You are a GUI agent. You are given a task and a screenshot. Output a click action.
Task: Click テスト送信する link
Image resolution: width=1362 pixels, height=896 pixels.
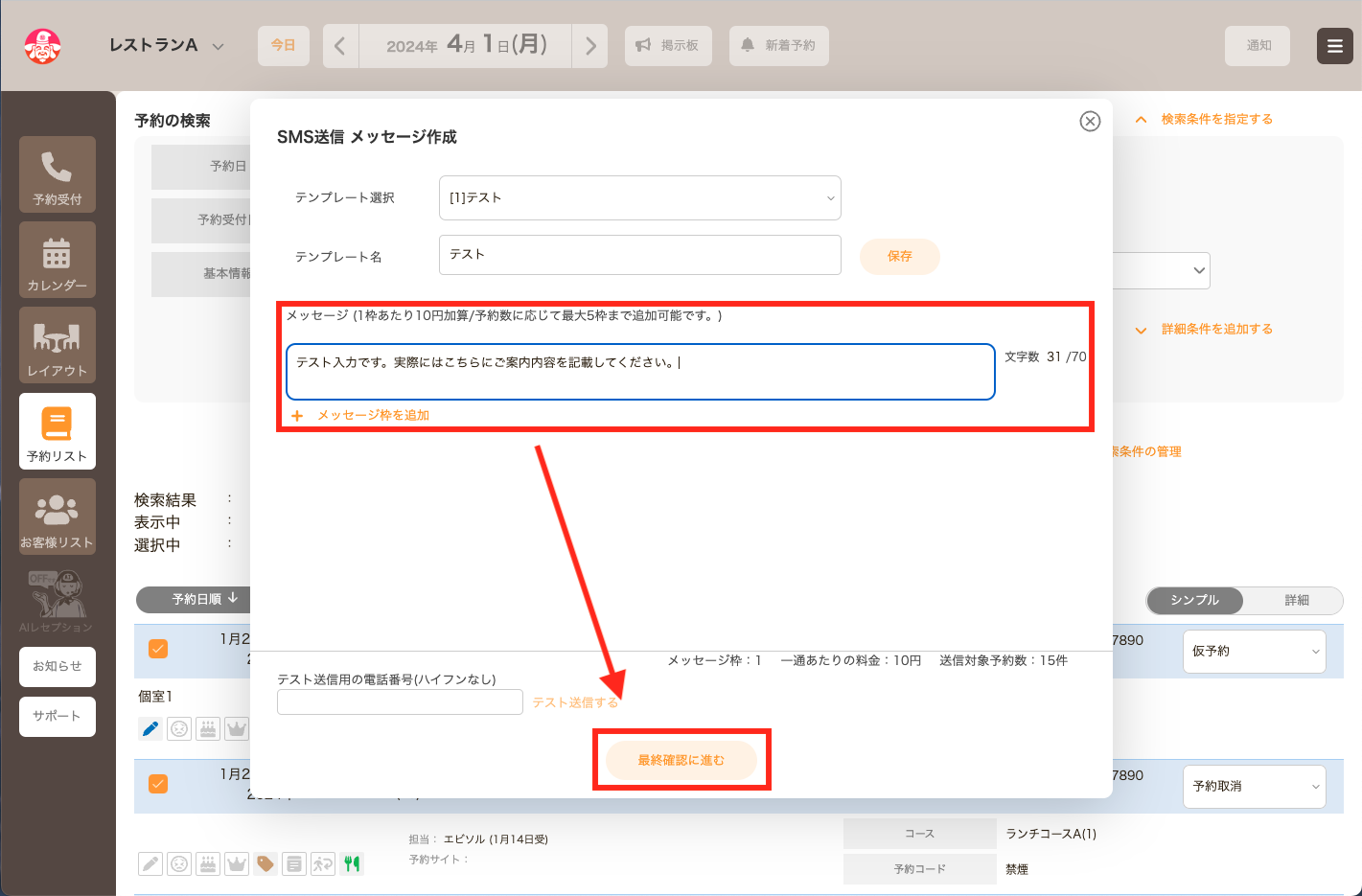(x=575, y=702)
